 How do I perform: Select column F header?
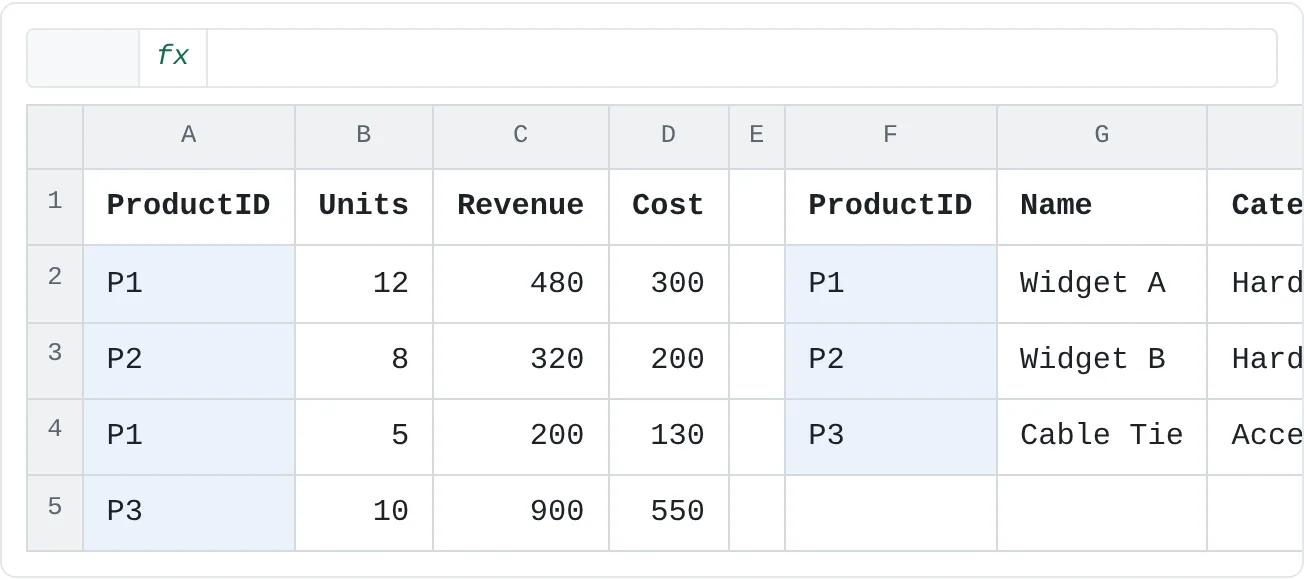coord(891,136)
